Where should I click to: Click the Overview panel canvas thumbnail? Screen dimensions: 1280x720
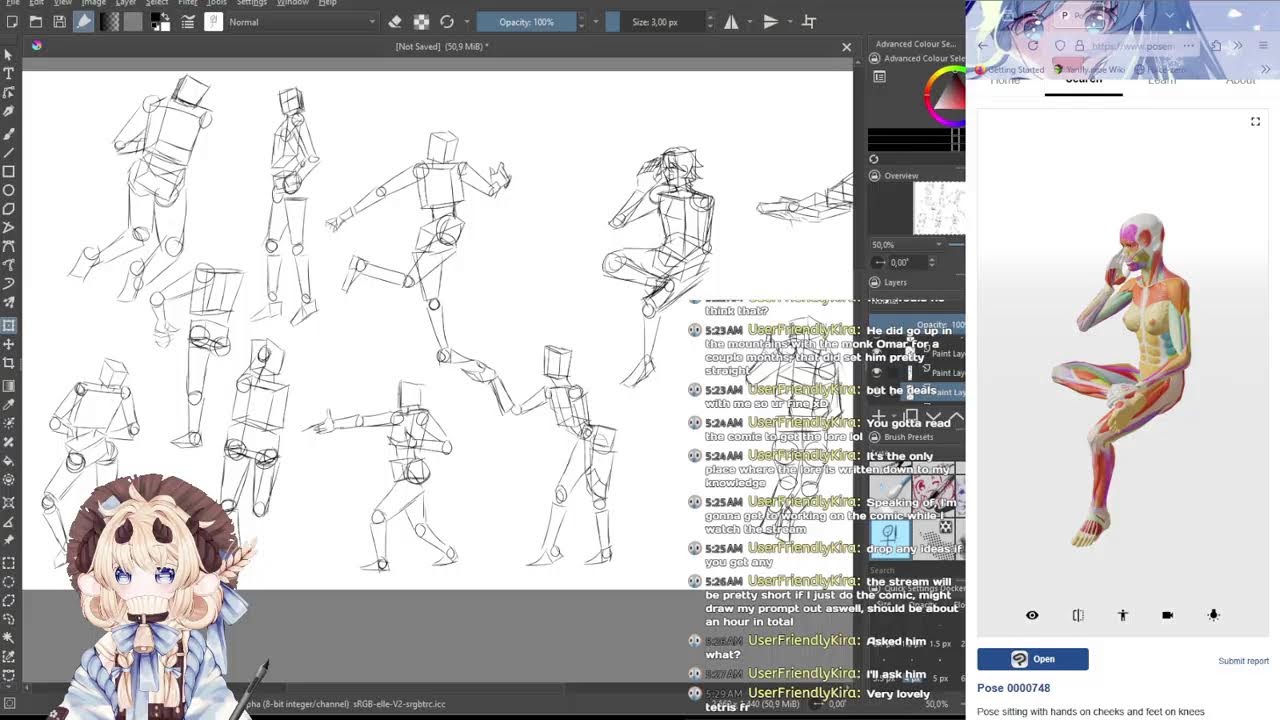[940, 208]
